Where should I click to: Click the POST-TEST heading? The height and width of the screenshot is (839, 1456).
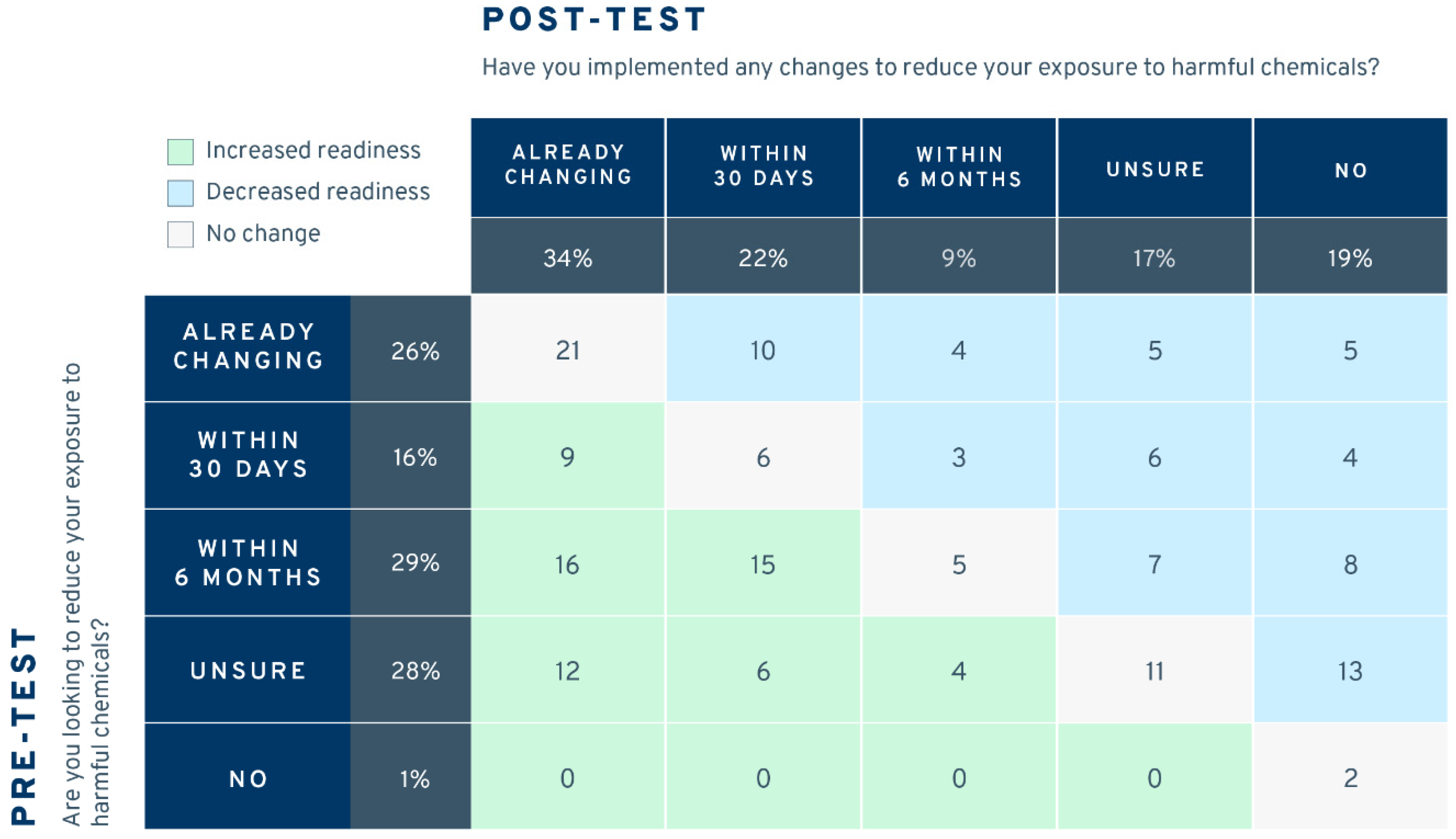pyautogui.click(x=594, y=20)
